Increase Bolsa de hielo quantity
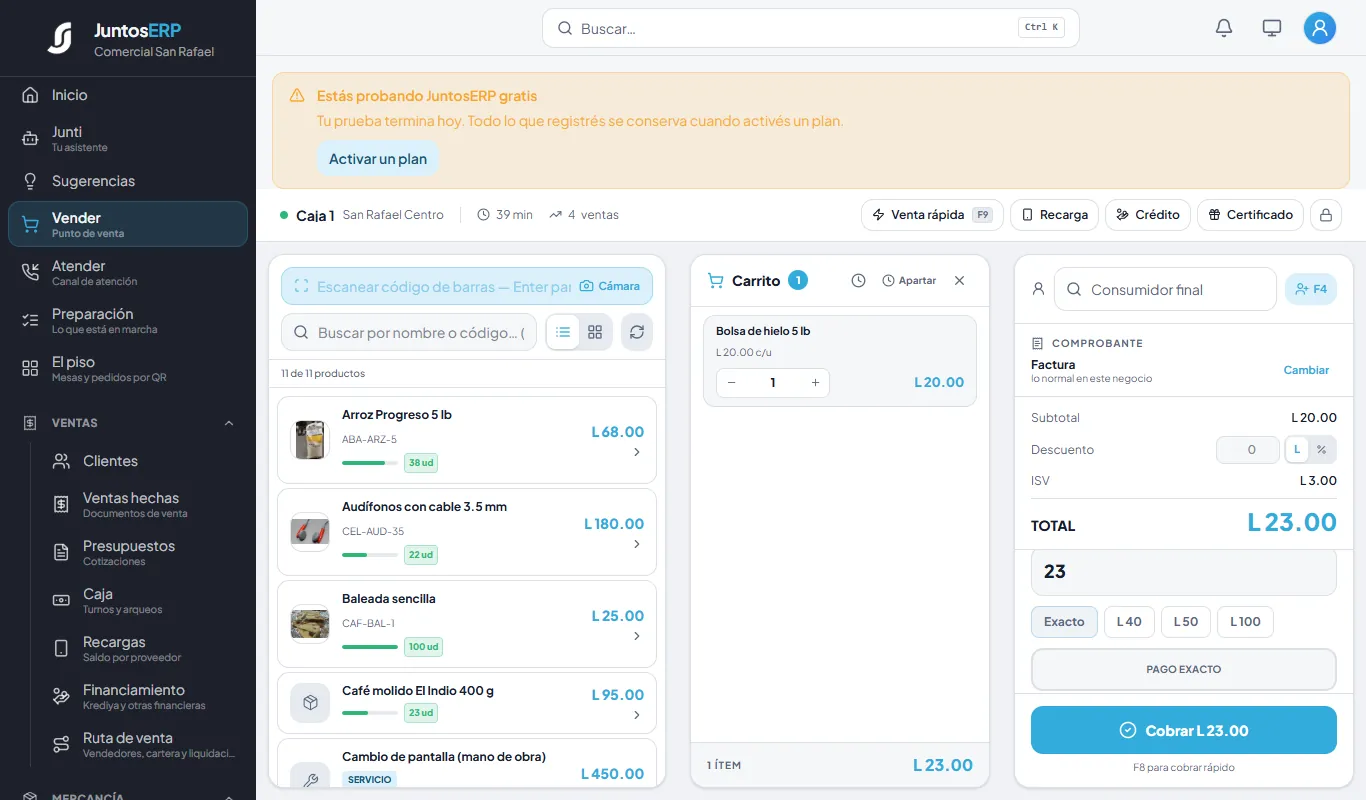 click(x=815, y=383)
